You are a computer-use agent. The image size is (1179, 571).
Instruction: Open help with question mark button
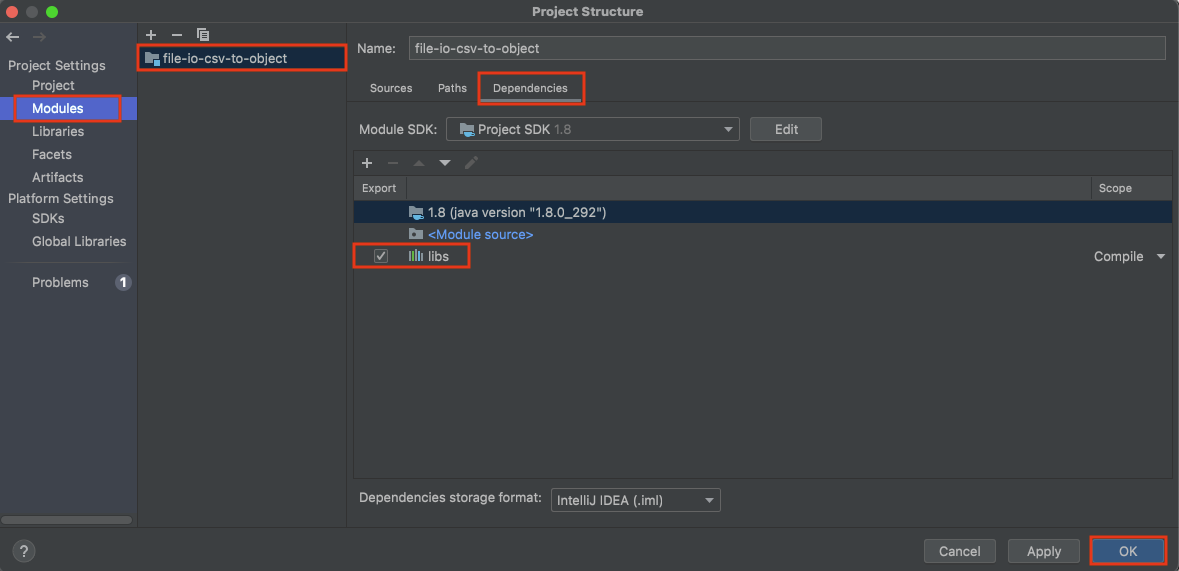click(24, 551)
